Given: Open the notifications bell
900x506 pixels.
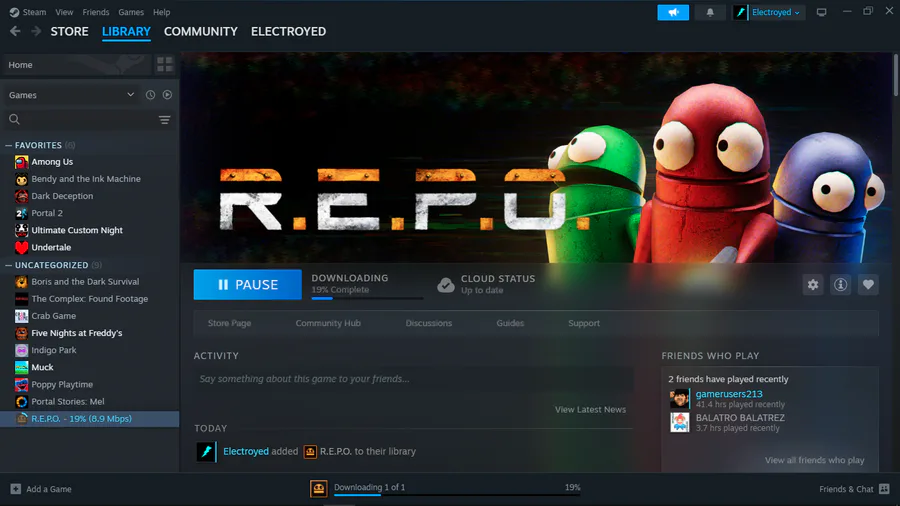Looking at the screenshot, I should point(710,12).
